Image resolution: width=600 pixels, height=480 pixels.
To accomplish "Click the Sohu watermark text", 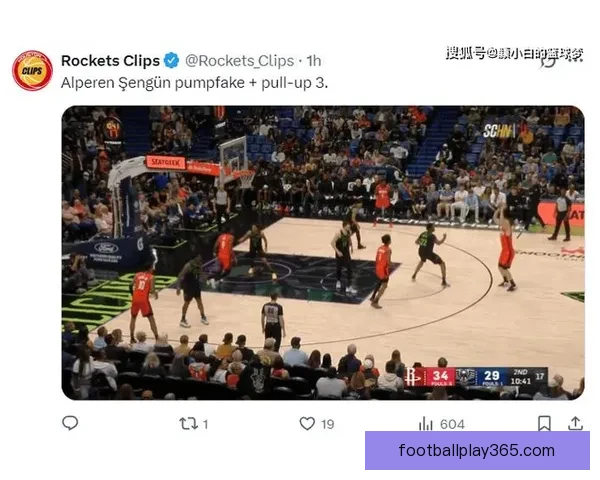I will click(x=514, y=54).
